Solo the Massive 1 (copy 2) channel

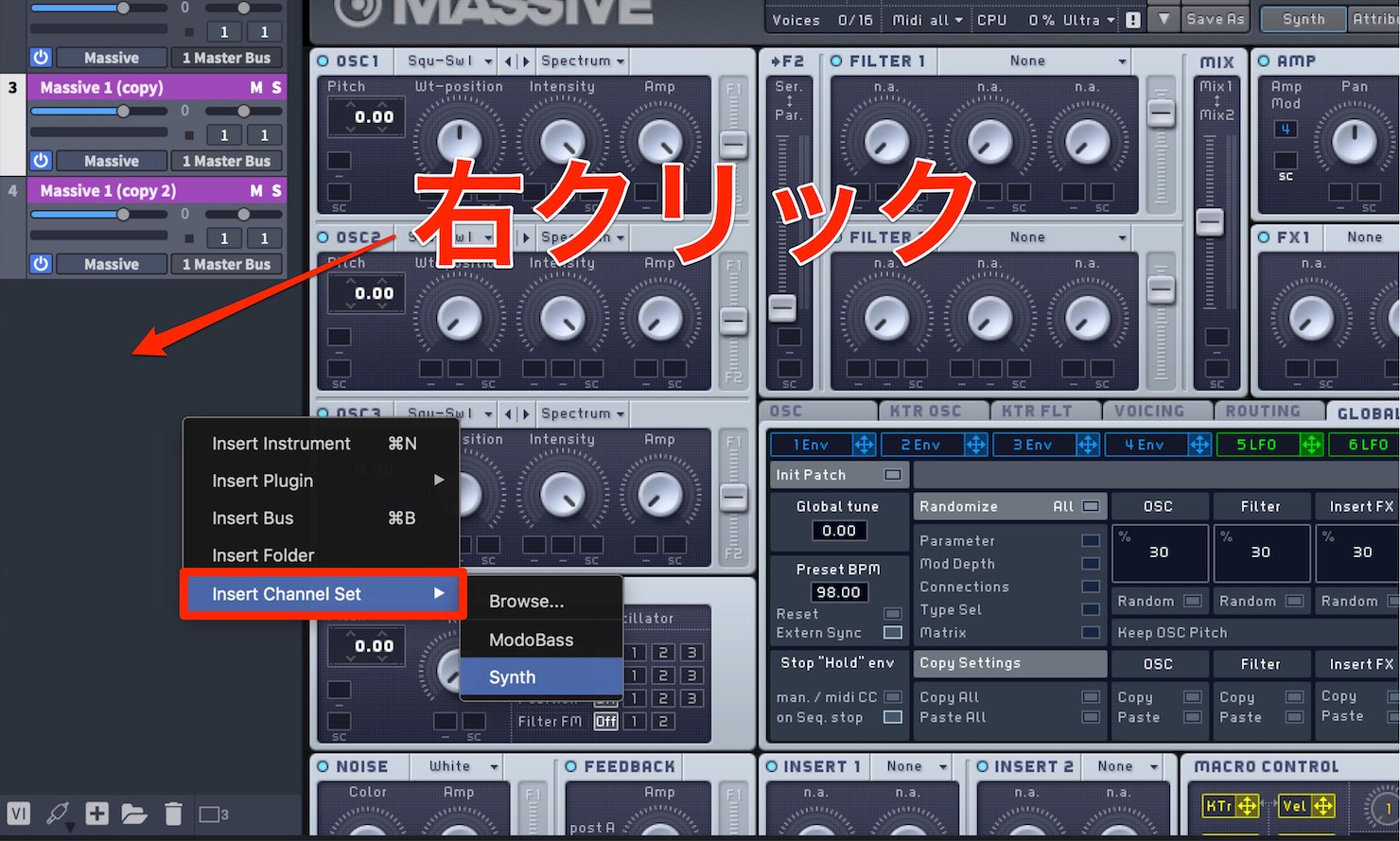tap(276, 190)
